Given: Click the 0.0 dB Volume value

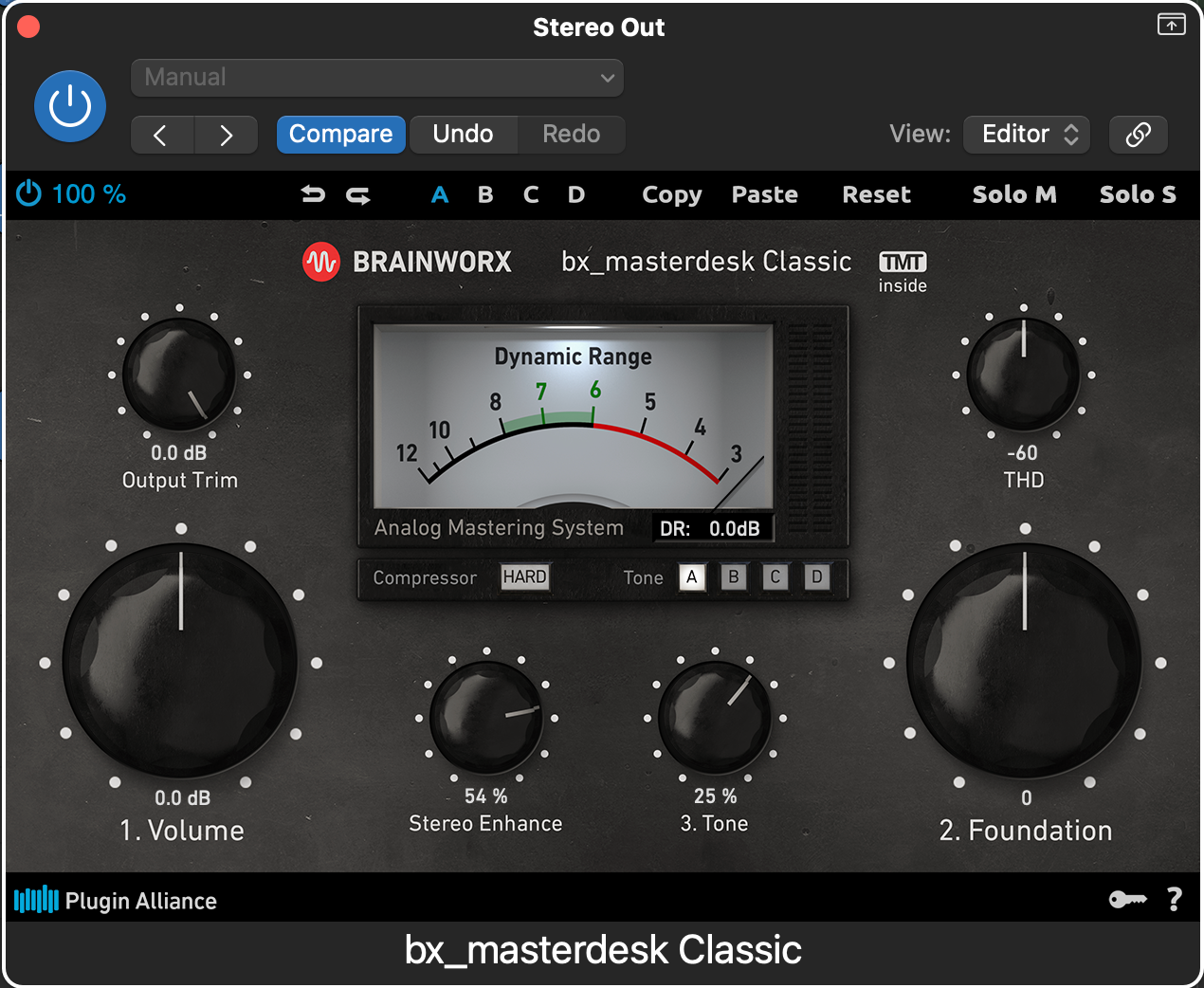Looking at the screenshot, I should click(182, 798).
